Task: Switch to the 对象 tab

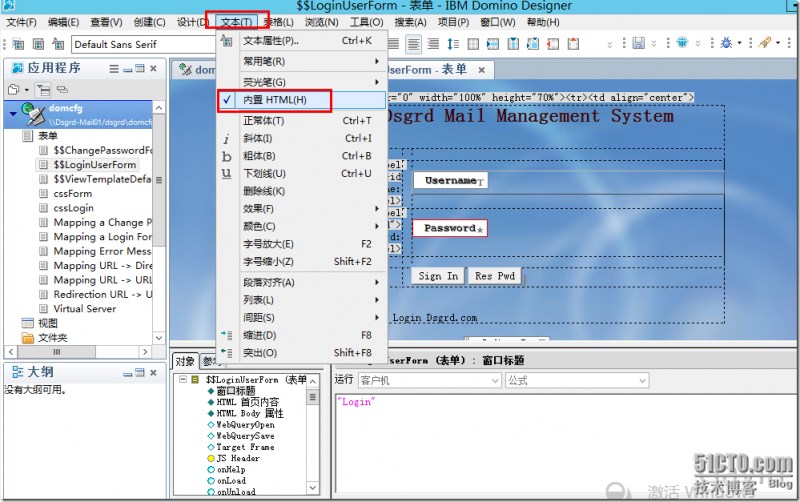Action: click(x=185, y=361)
